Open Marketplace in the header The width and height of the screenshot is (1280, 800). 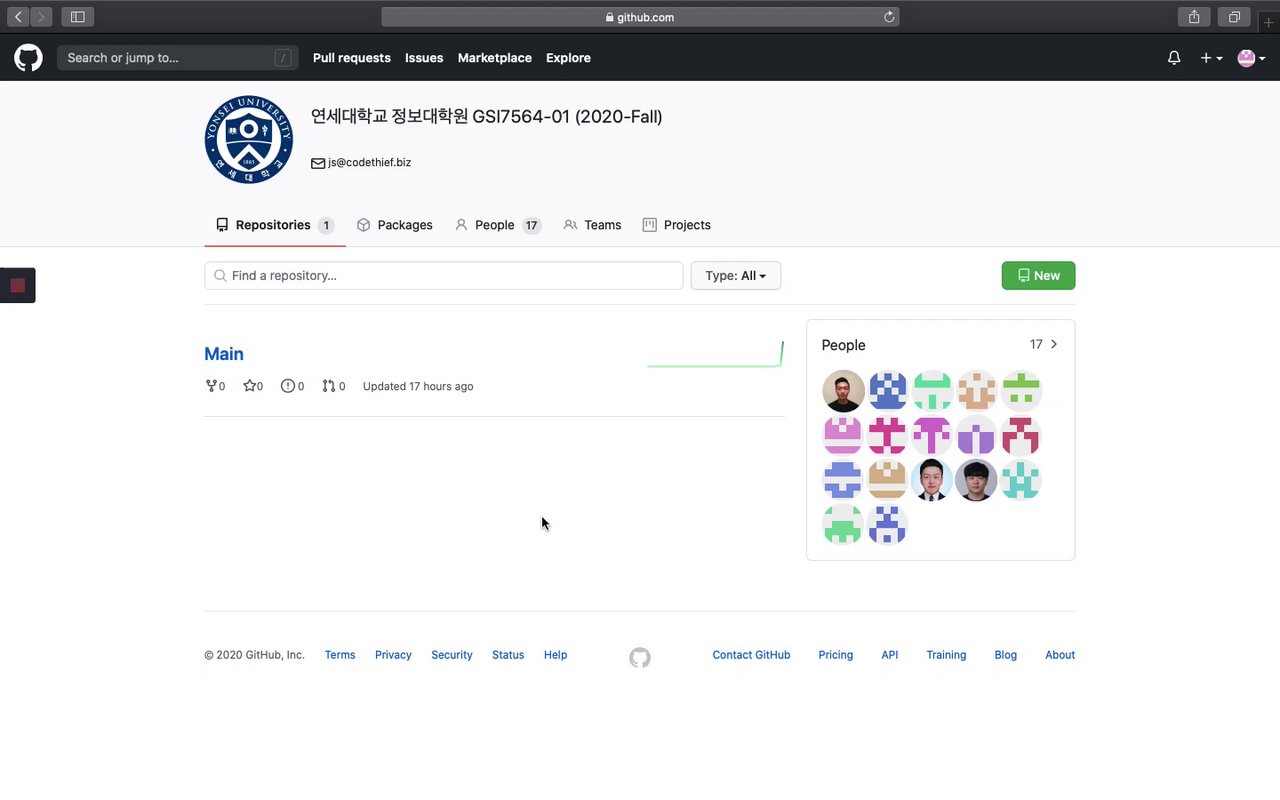(495, 58)
